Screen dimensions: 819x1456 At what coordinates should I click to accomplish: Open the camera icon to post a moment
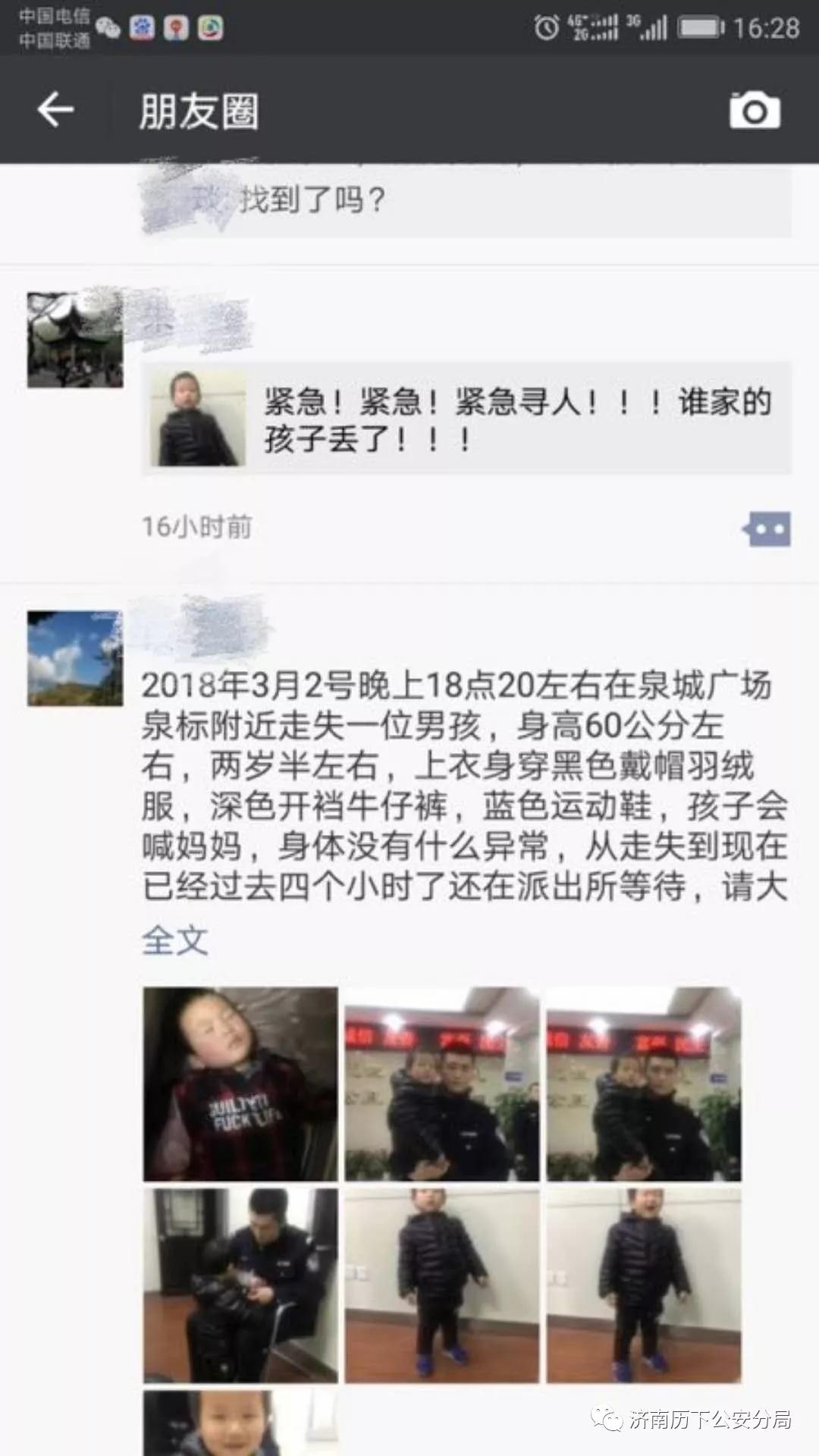click(755, 111)
